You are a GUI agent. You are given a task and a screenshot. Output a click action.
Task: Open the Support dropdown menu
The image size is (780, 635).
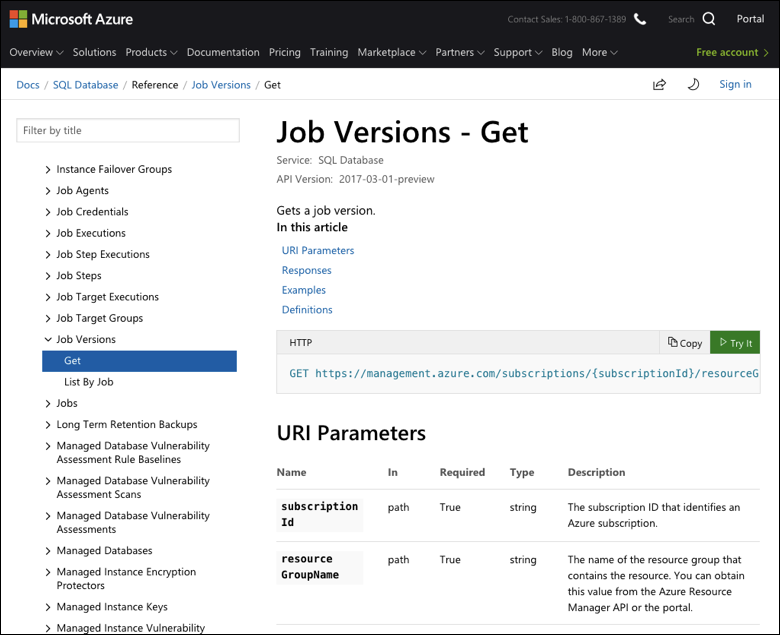518,52
